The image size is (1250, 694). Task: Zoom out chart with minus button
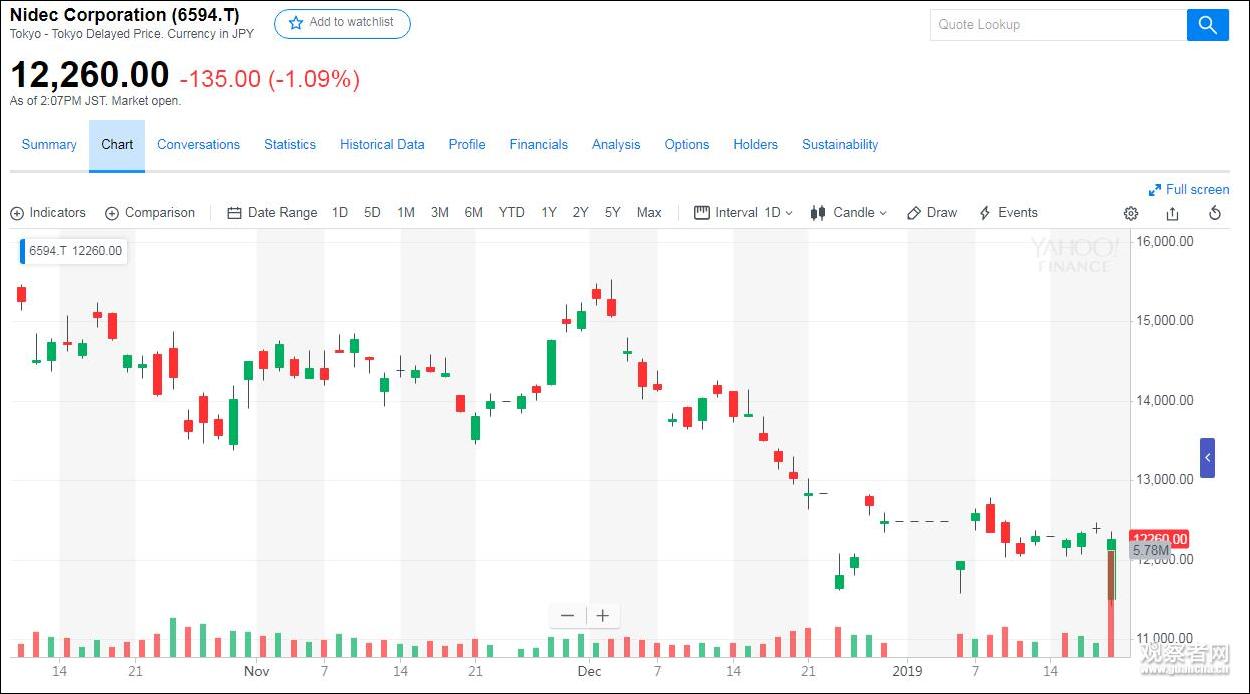568,616
